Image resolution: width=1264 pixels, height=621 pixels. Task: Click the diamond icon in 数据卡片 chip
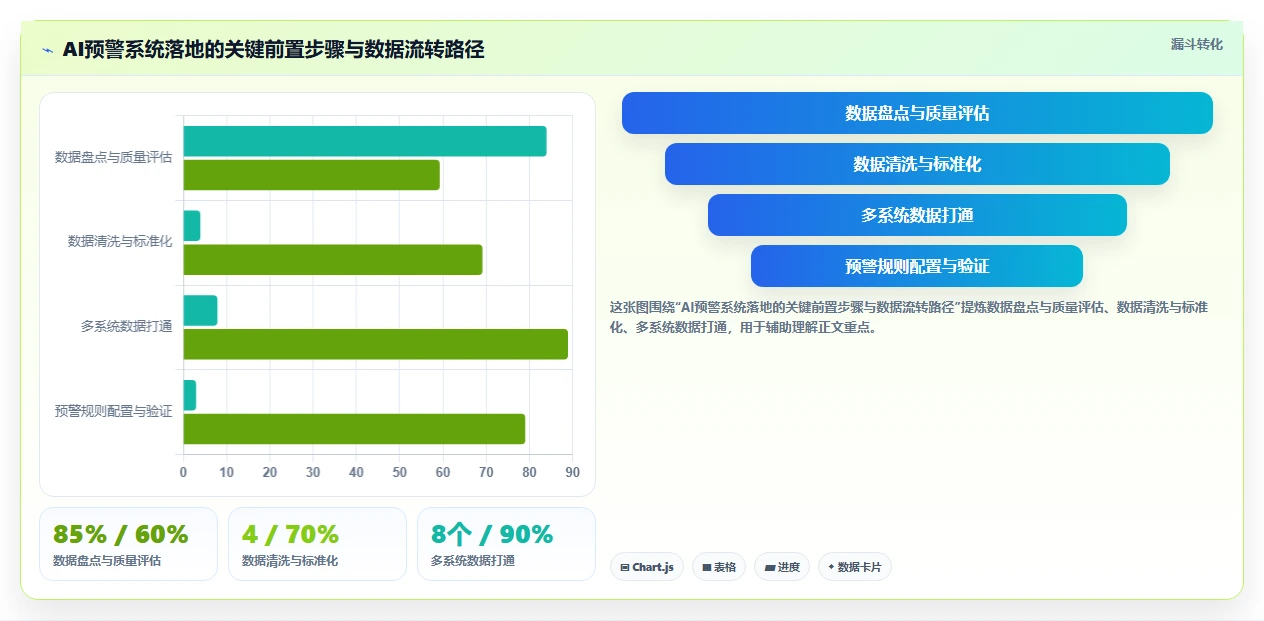click(x=831, y=567)
